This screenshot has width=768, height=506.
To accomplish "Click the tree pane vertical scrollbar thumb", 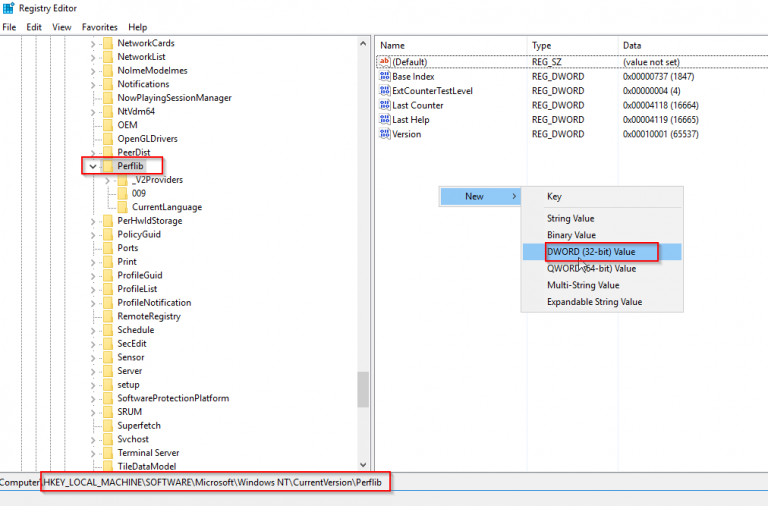I will click(x=362, y=388).
